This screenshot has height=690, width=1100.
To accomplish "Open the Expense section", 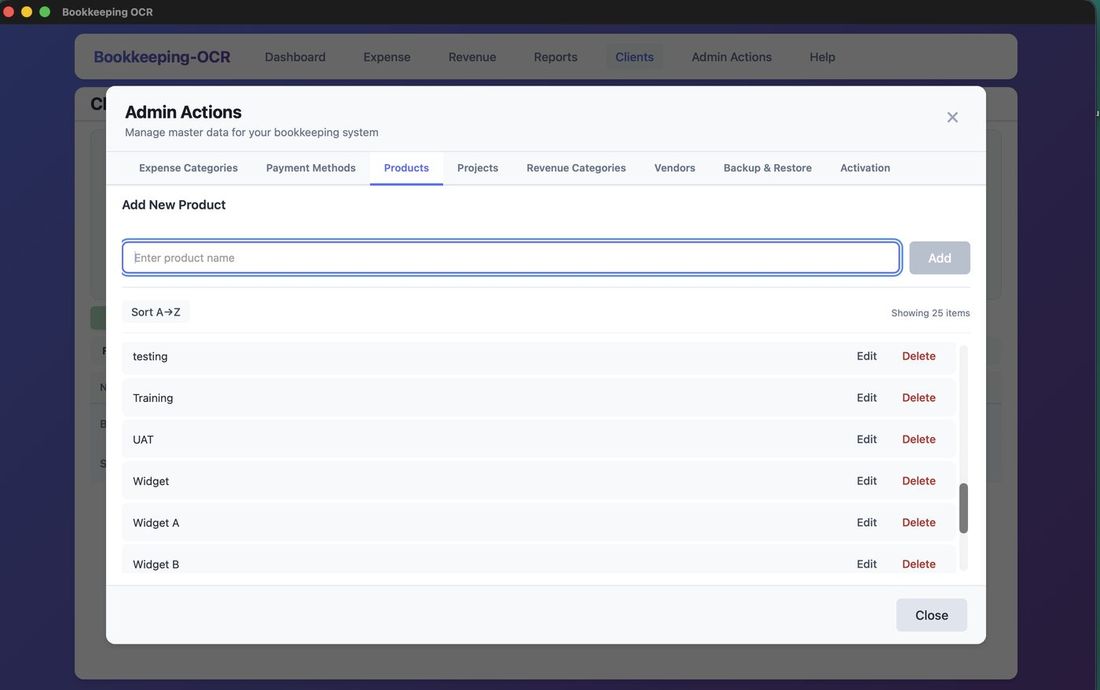I will tap(386, 57).
